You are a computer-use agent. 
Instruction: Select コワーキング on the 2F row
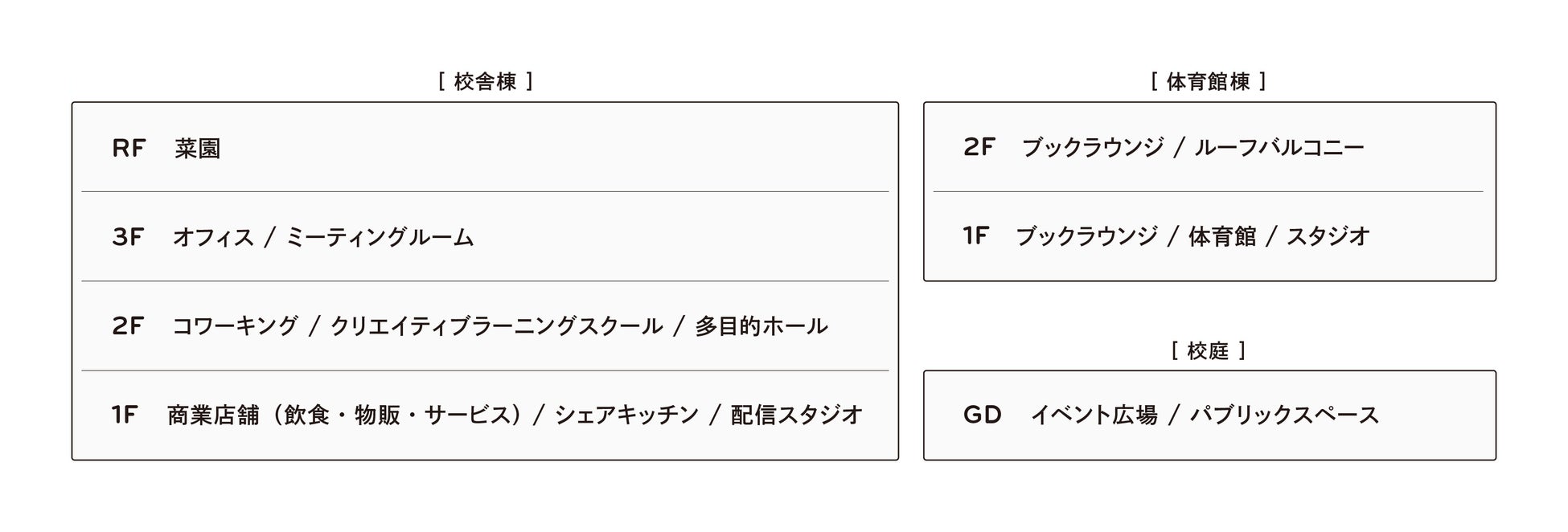click(x=235, y=326)
